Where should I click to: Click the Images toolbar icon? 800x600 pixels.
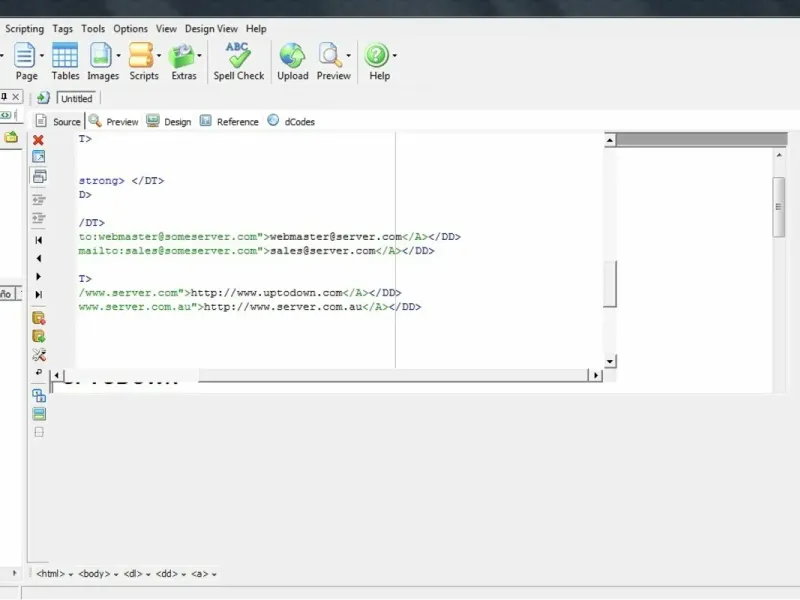[x=101, y=55]
